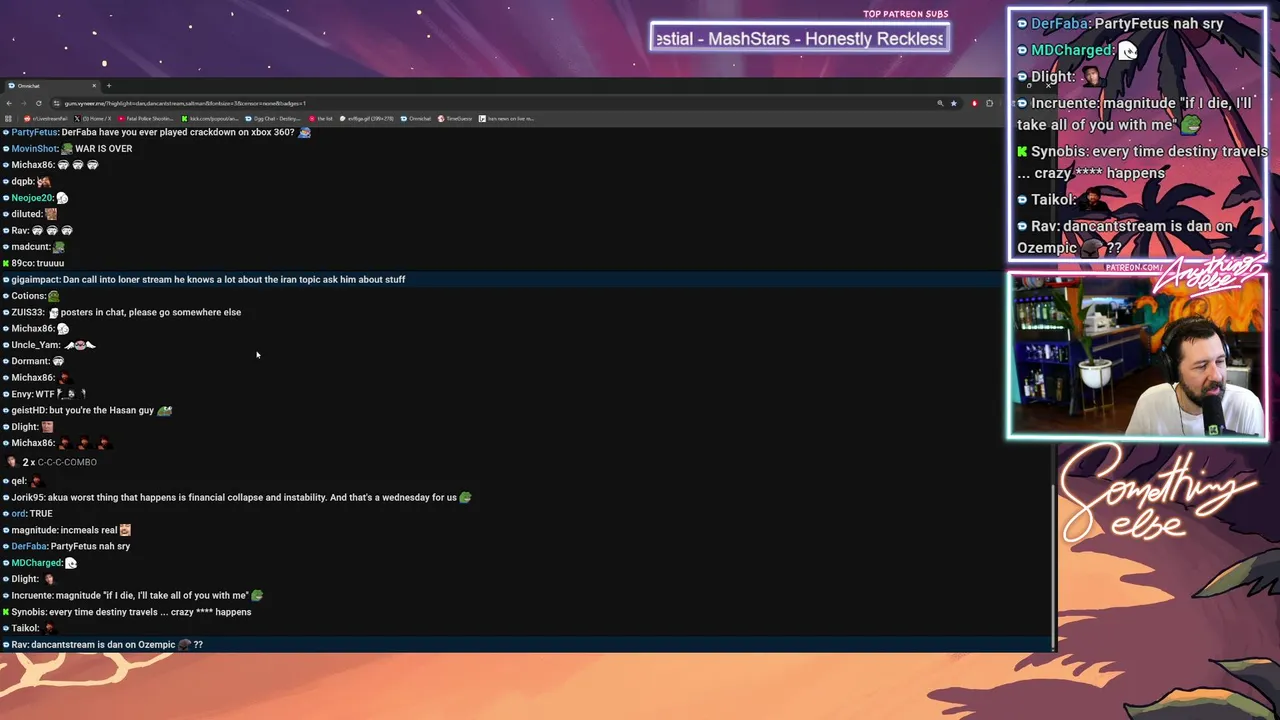Open the Fatal Police Shootin... bookmark
The width and height of the screenshot is (1280, 720).
[x=146, y=118]
